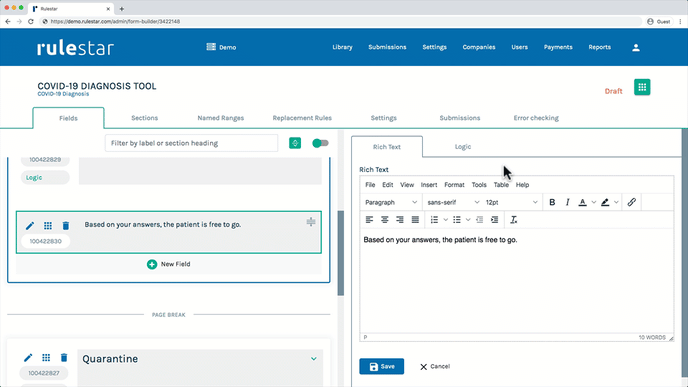Delete field 100422830 with the trash icon
This screenshot has width=688, height=387.
click(x=65, y=226)
